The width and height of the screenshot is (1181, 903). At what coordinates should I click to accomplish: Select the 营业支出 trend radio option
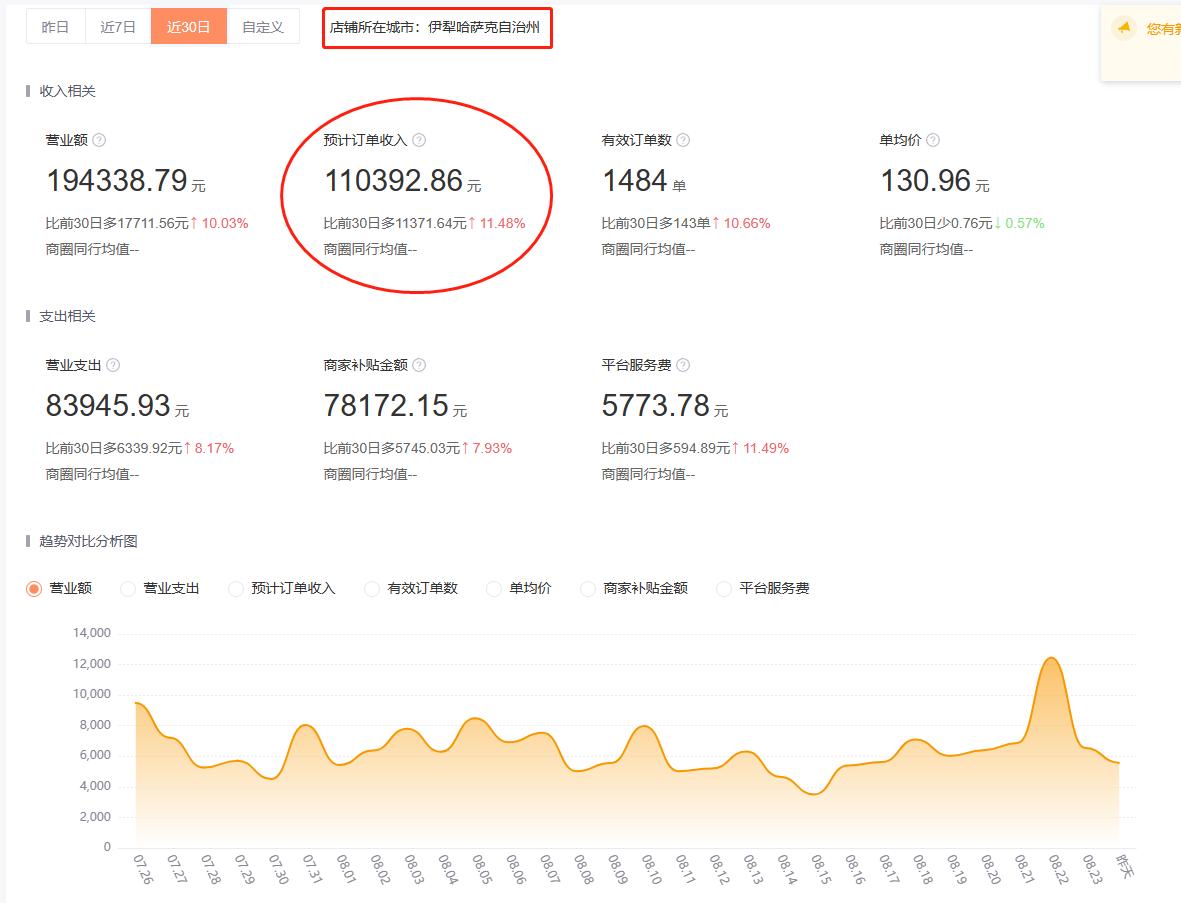128,589
